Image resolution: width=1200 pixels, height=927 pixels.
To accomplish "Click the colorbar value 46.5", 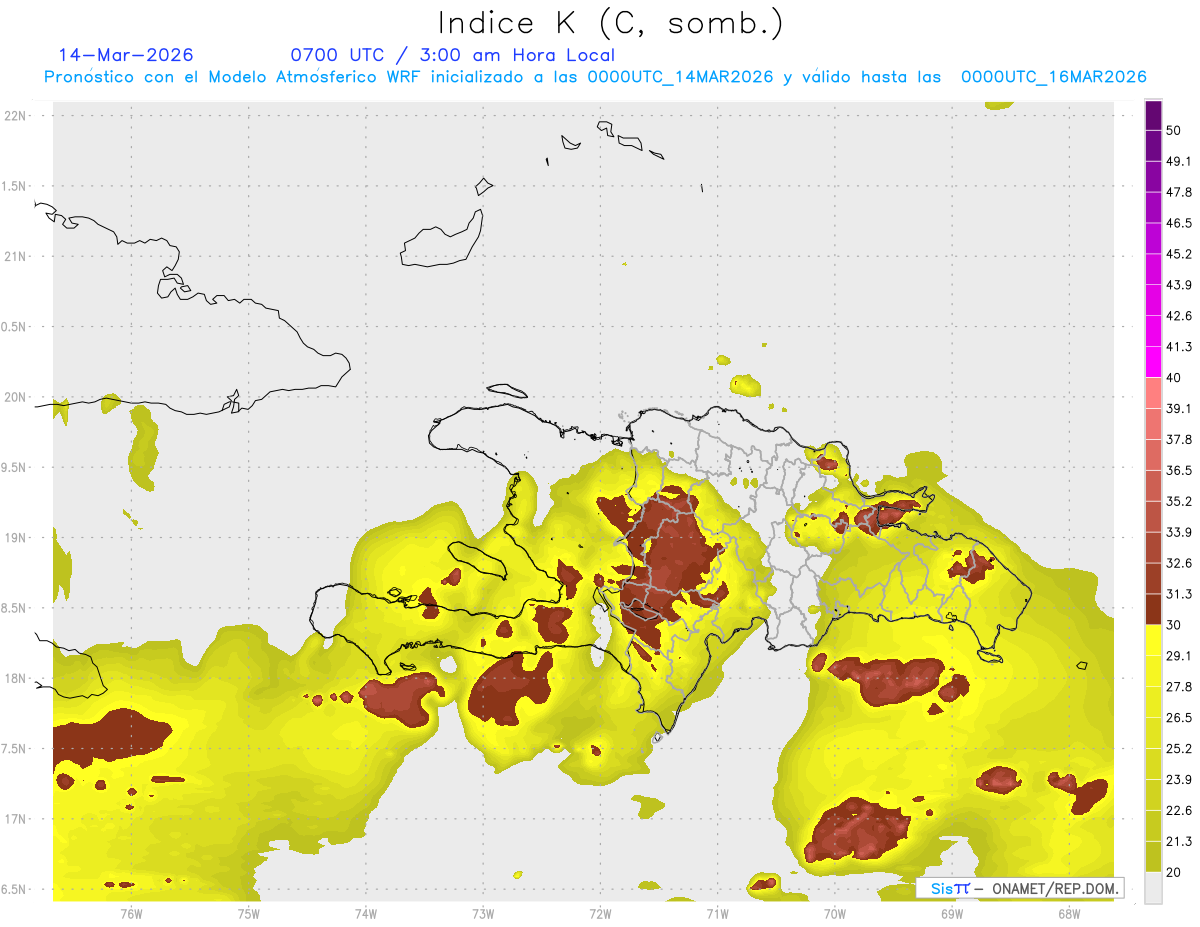I will 1180,223.
